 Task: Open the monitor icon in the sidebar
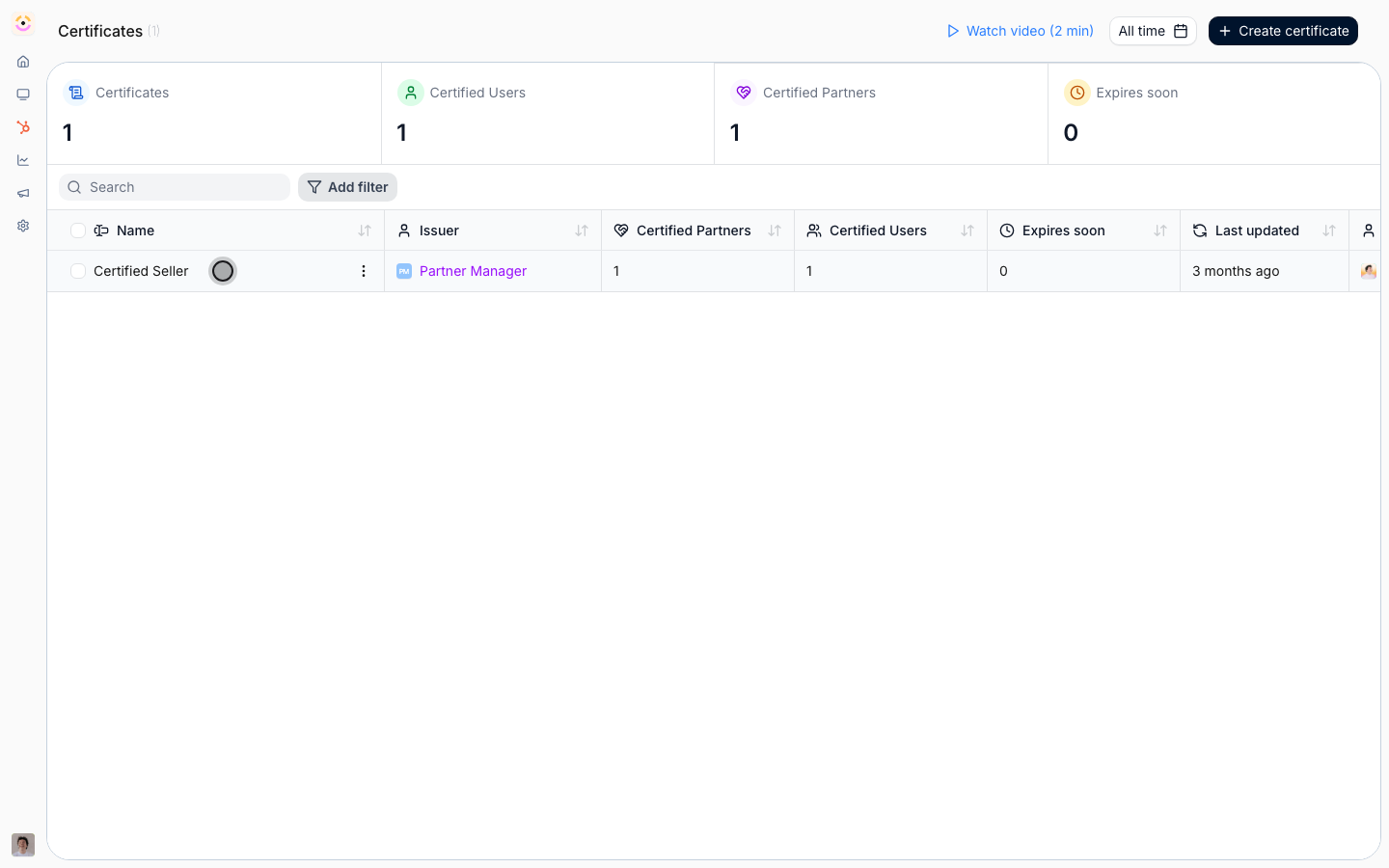pos(23,95)
